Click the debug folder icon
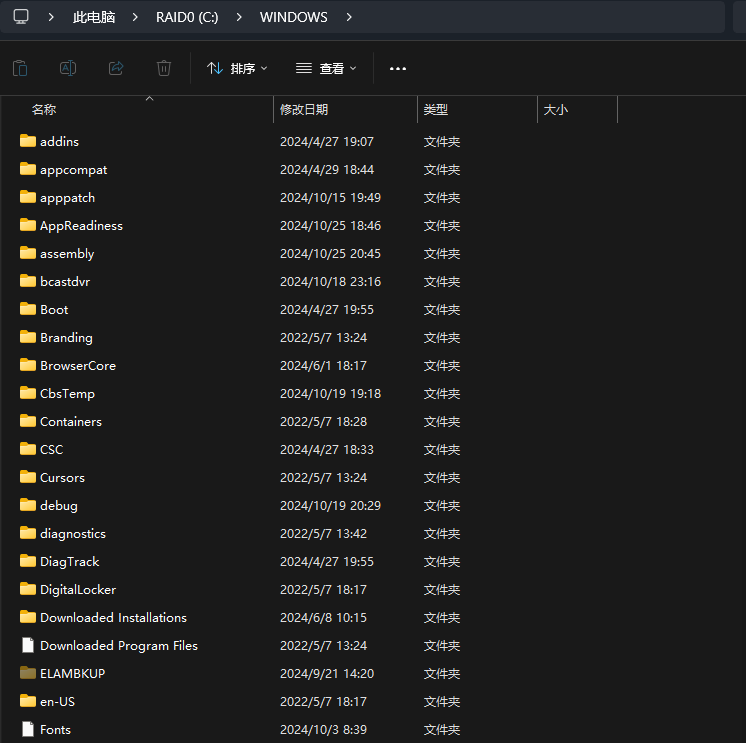746x743 pixels. coord(28,505)
